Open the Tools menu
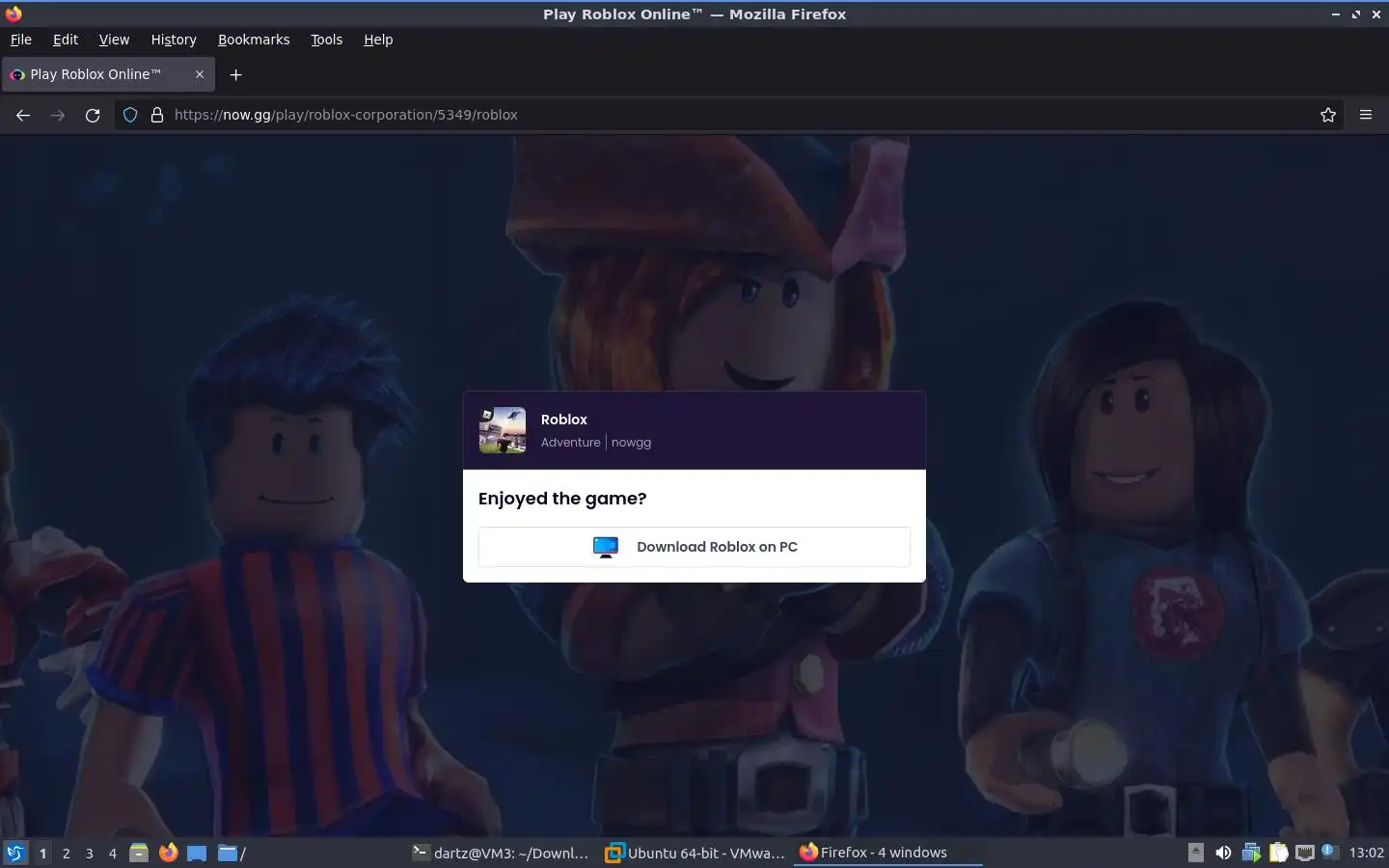This screenshot has height=868, width=1389. coord(326,40)
